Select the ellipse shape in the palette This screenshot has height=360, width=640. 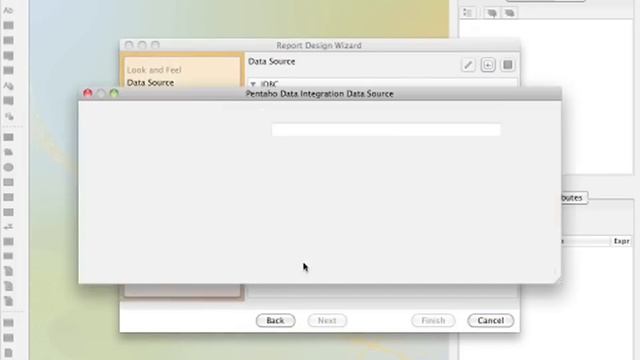pos(8,167)
